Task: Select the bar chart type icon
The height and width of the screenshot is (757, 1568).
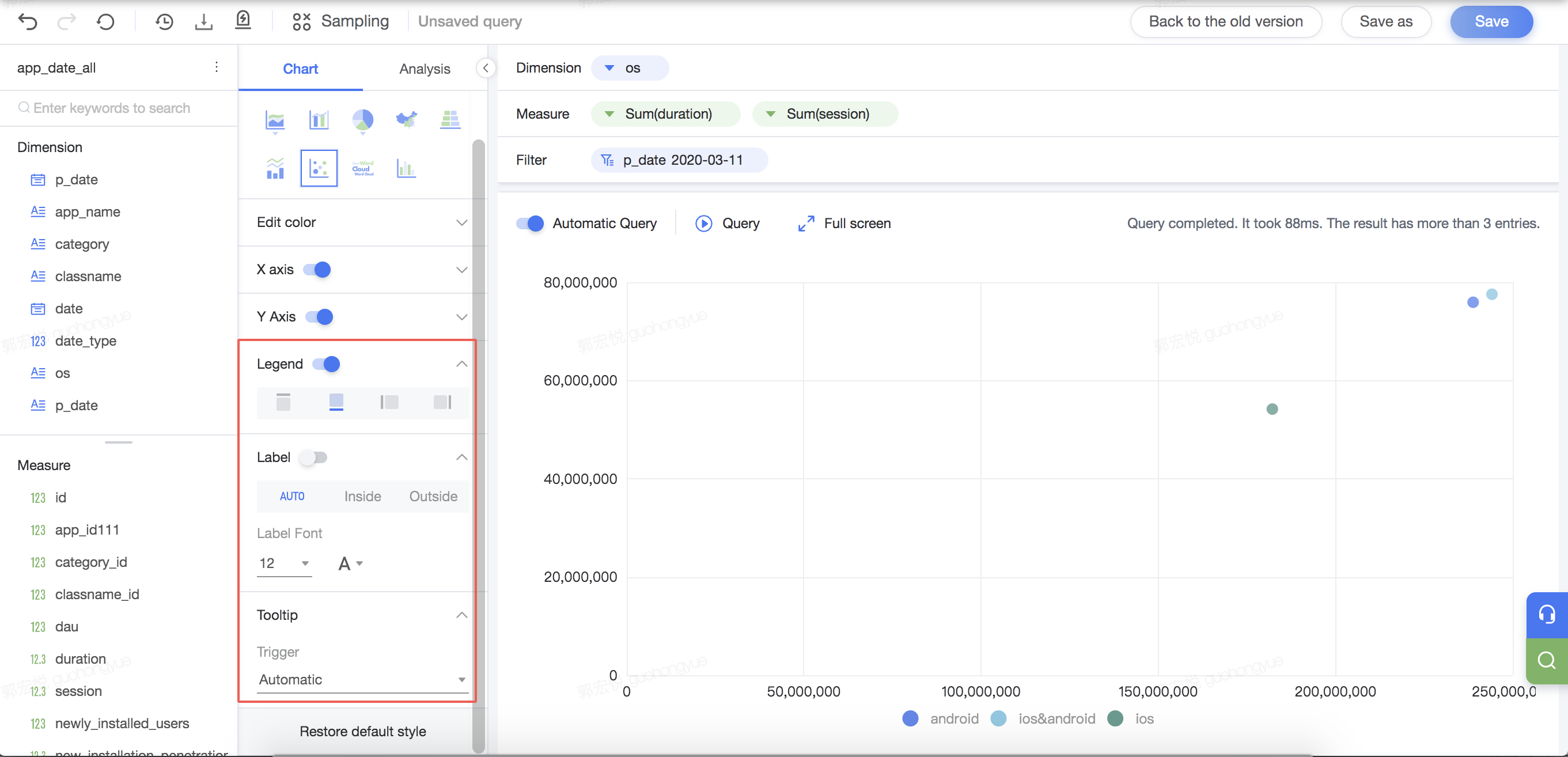Action: pos(319,119)
